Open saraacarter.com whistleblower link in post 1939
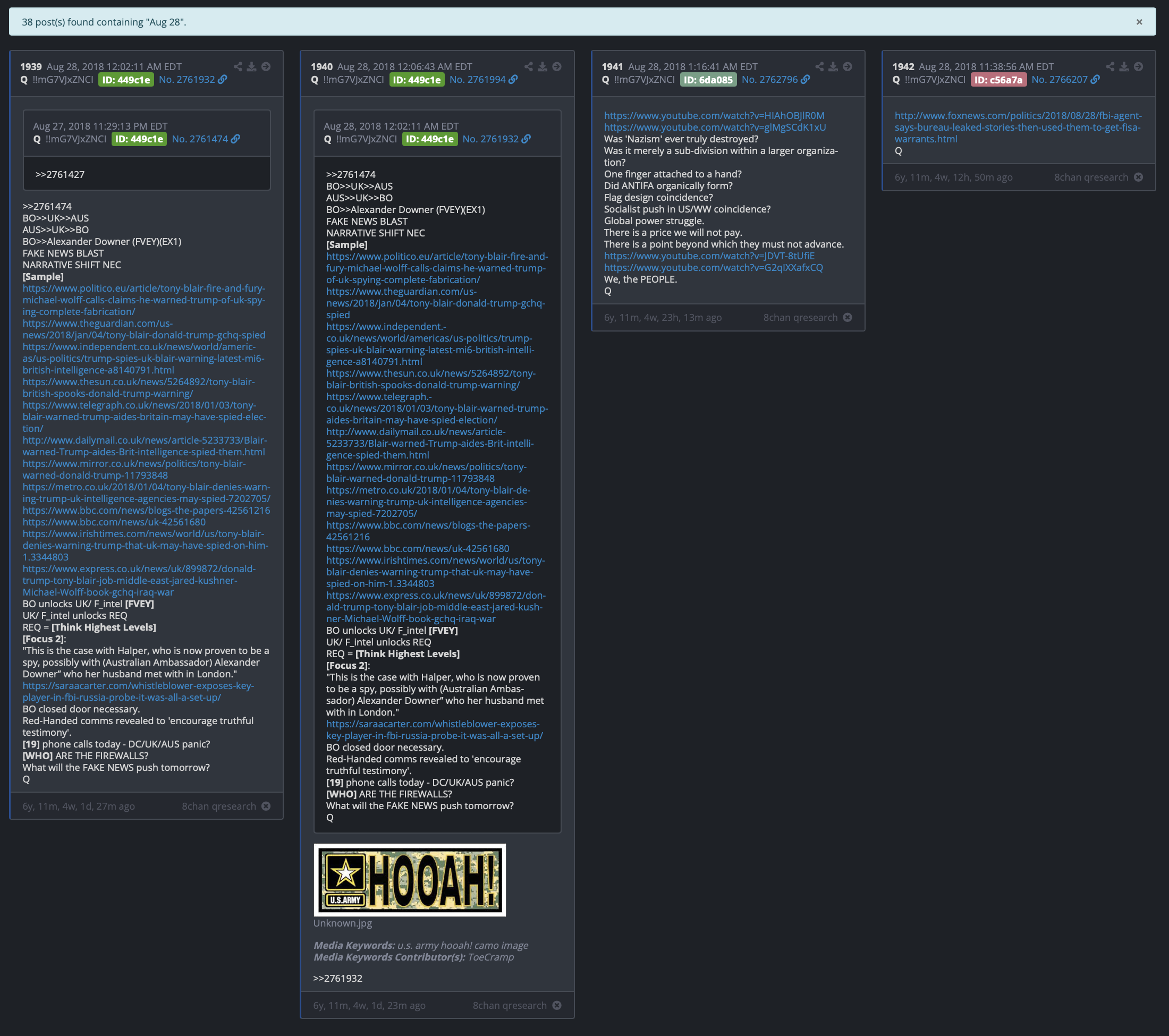This screenshot has width=1169, height=1036. (x=138, y=691)
